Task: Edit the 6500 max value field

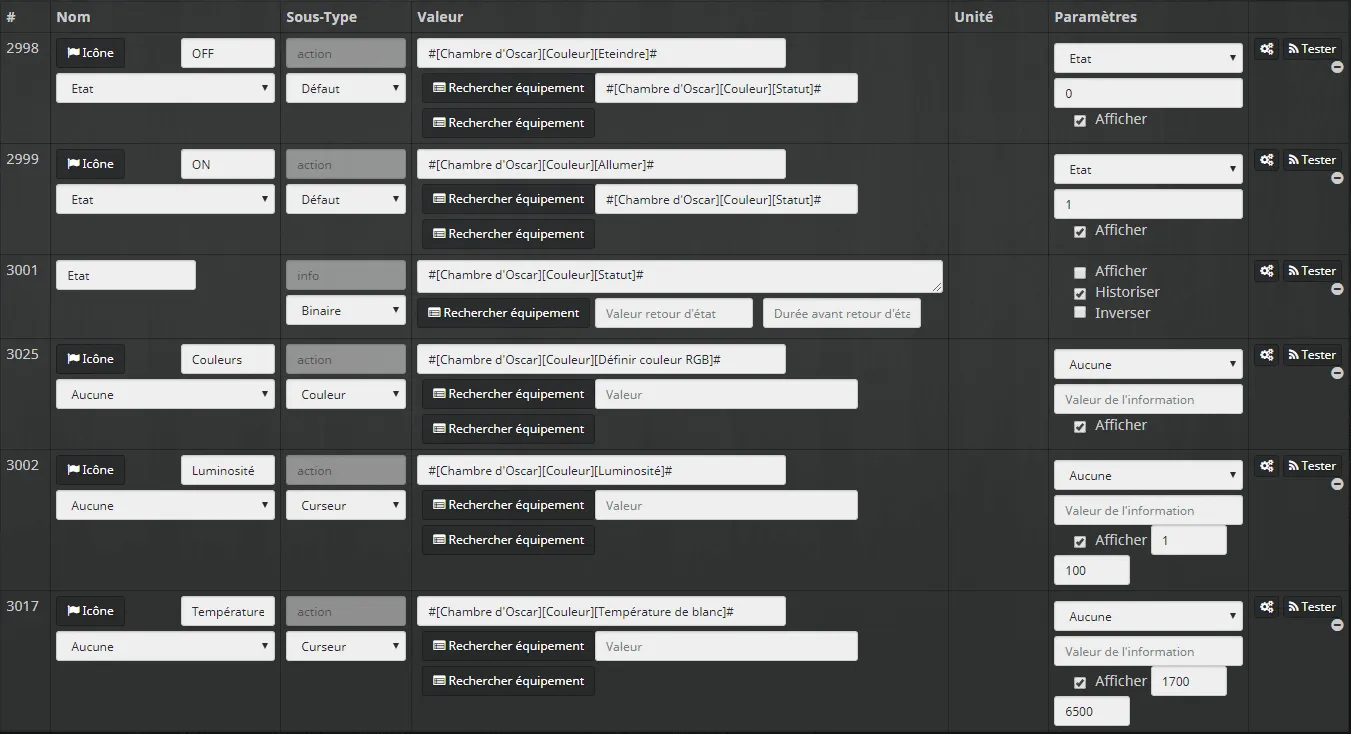Action: 1092,711
